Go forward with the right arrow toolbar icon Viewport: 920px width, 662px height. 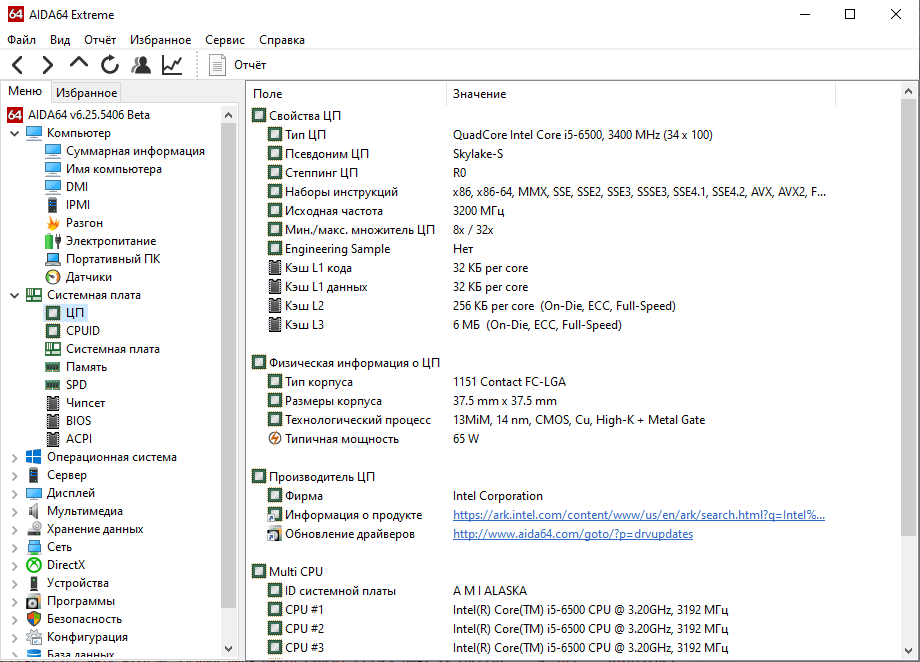click(48, 65)
